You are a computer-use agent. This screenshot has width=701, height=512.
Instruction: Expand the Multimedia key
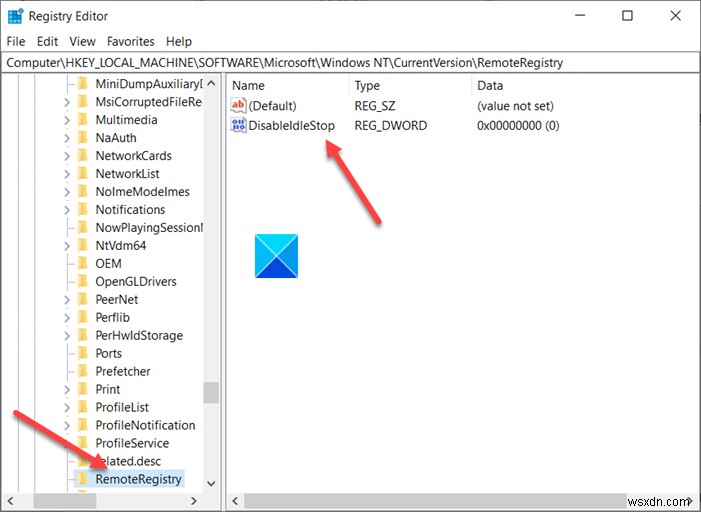67,120
